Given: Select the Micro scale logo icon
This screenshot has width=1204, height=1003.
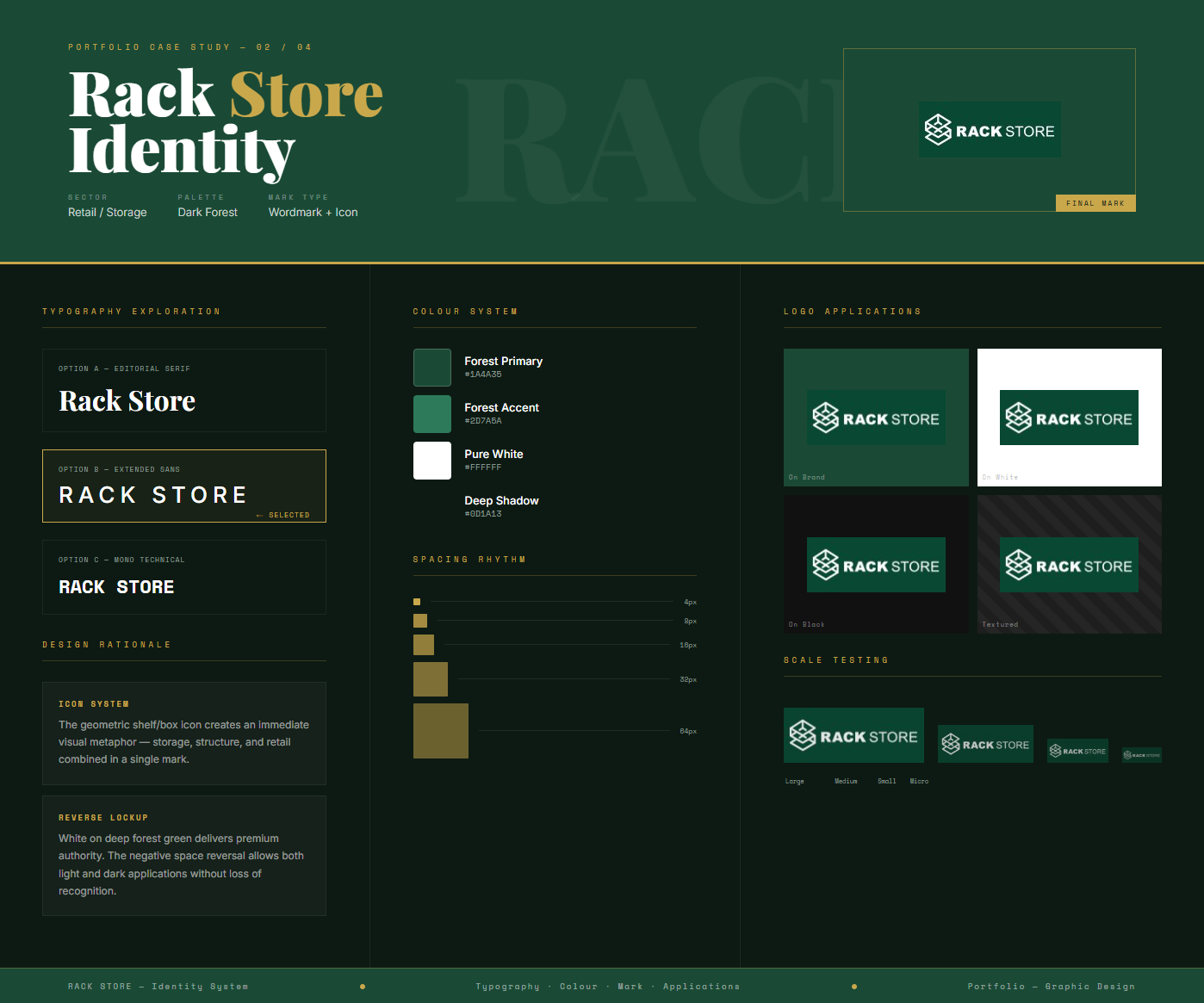Looking at the screenshot, I should click(x=1128, y=753).
